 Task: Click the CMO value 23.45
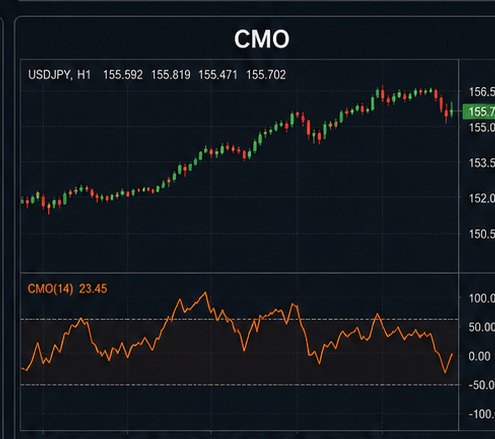[x=93, y=289]
